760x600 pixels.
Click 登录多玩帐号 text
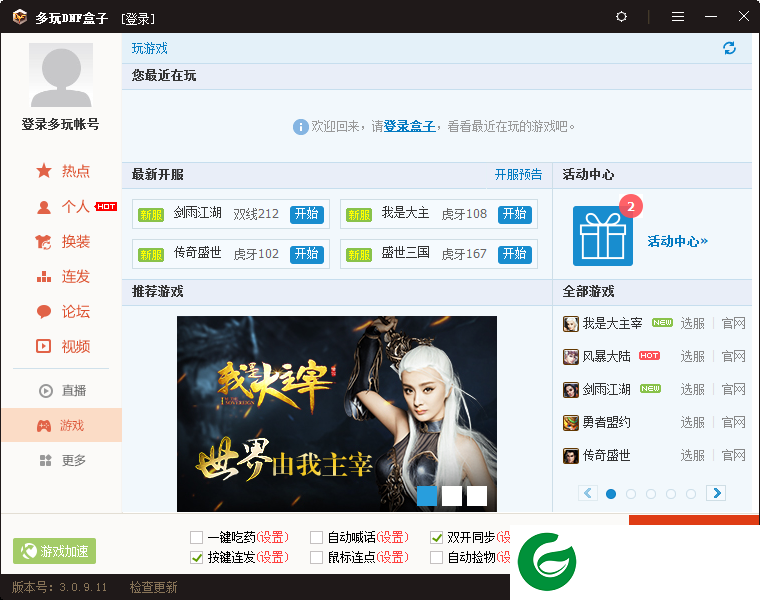click(61, 125)
